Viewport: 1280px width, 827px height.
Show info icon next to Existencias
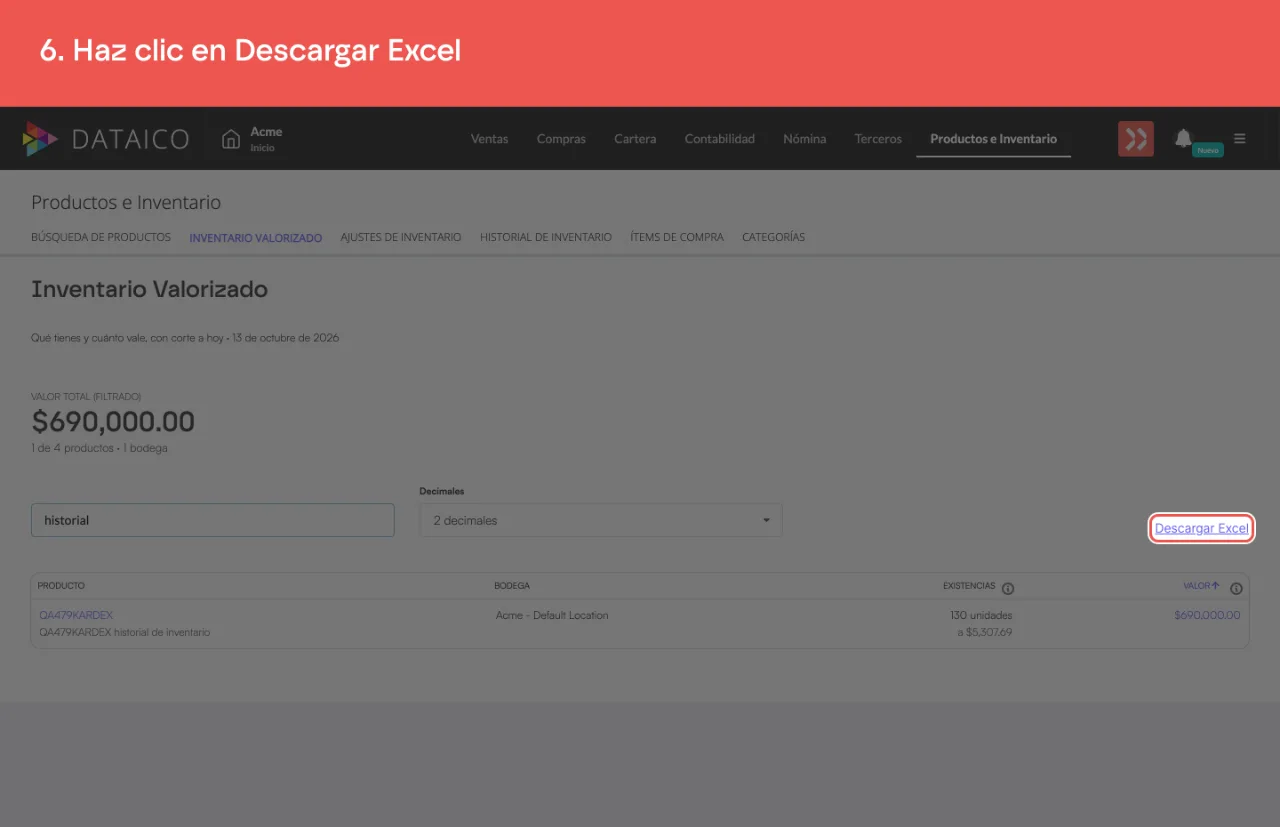[x=1008, y=588]
